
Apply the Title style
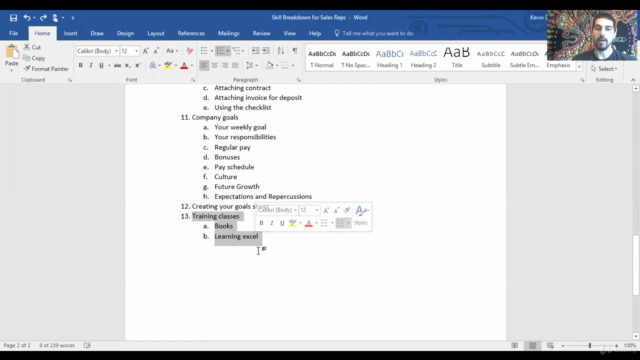coord(457,58)
